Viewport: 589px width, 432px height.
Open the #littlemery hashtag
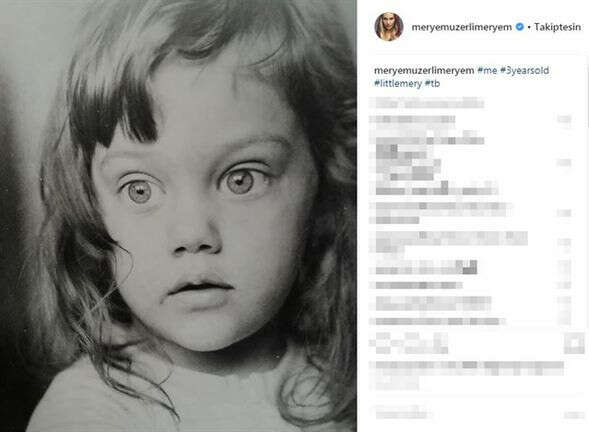(x=398, y=83)
